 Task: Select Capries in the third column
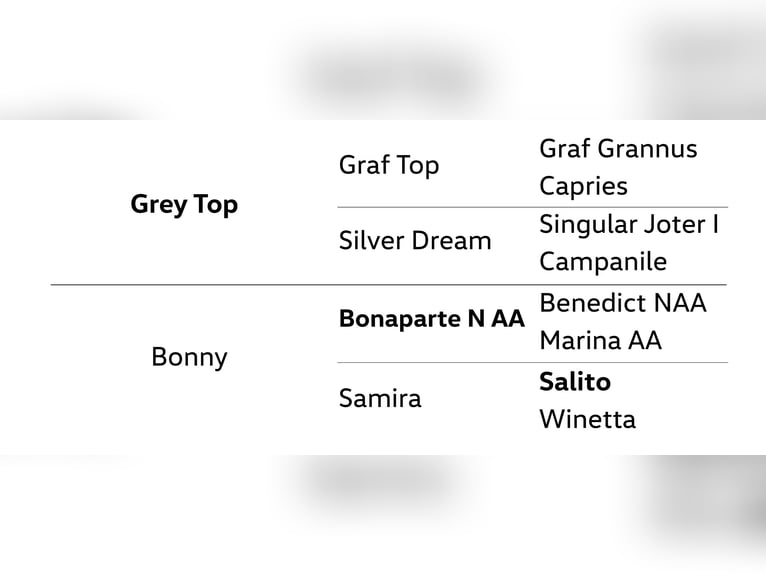click(x=583, y=186)
